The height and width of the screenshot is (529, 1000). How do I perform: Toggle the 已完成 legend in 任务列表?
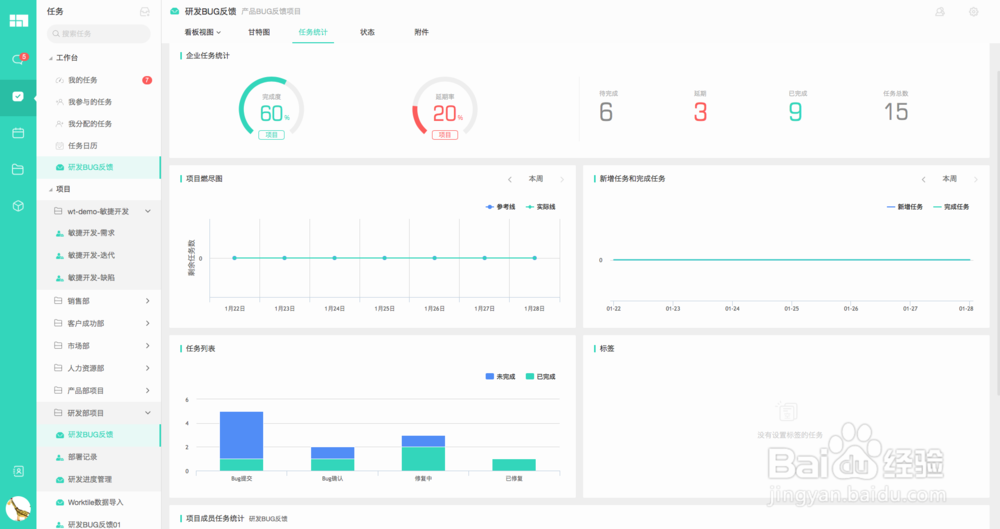point(541,376)
